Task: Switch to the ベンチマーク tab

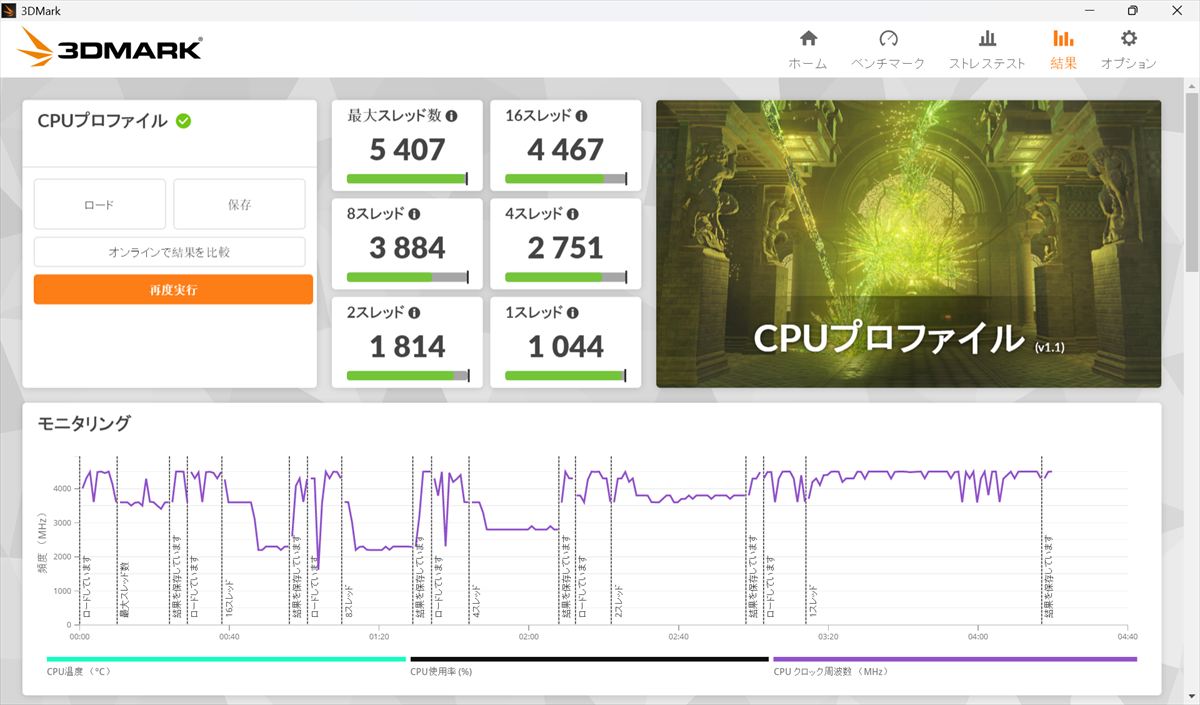Action: coord(888,50)
